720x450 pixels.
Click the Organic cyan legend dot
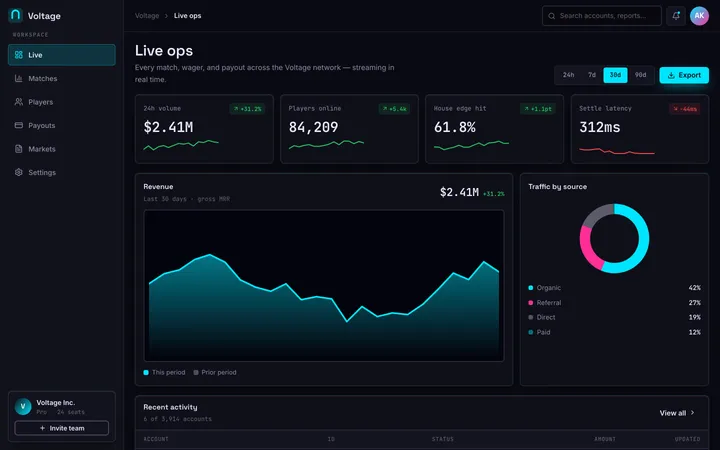tap(531, 288)
